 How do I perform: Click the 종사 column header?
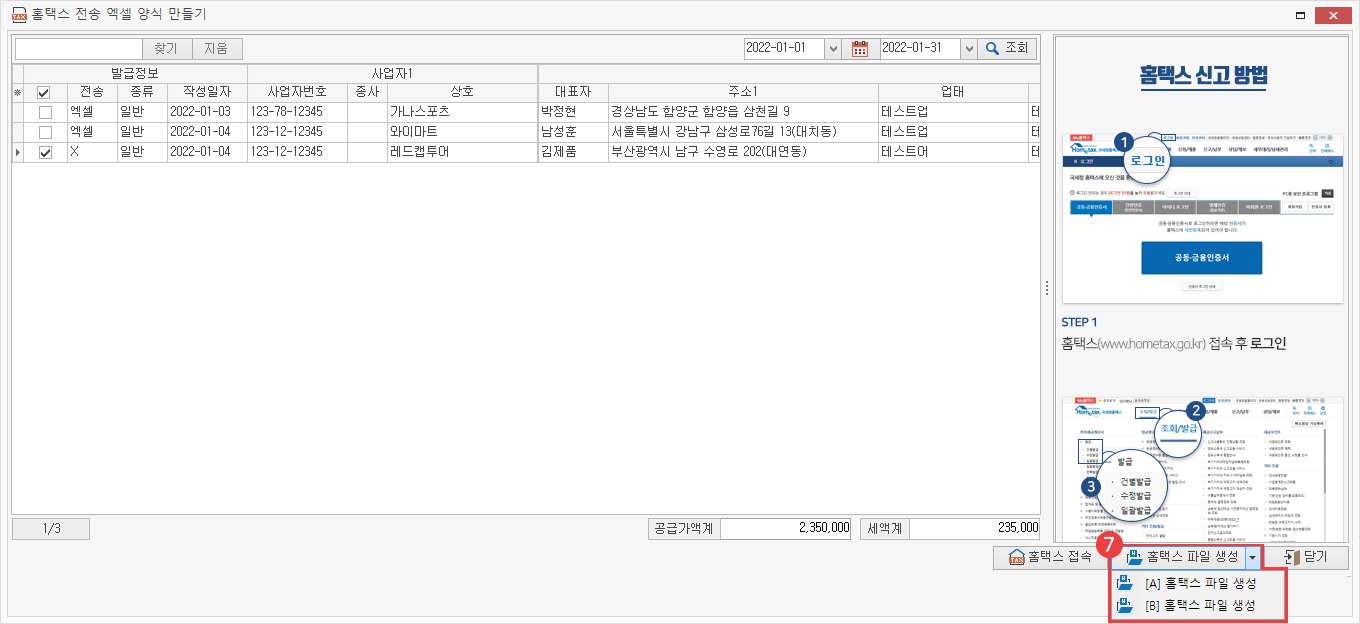click(367, 92)
